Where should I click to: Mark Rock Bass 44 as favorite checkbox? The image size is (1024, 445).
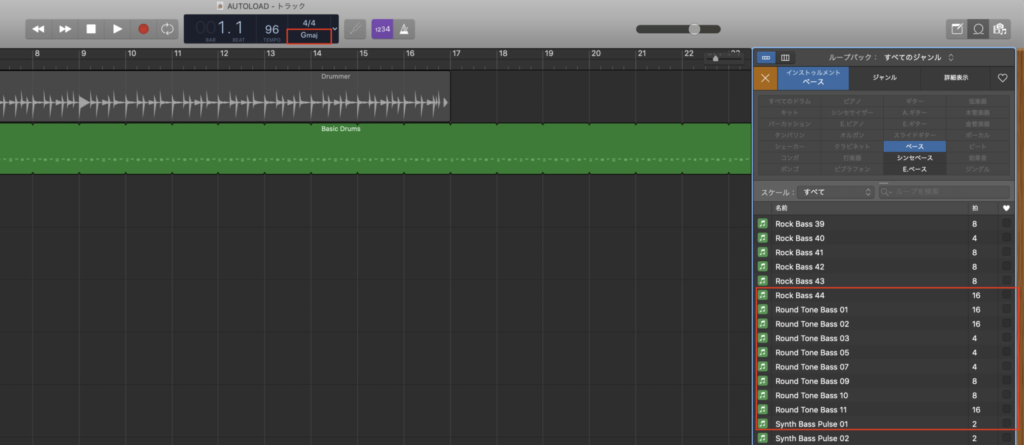coord(1006,296)
